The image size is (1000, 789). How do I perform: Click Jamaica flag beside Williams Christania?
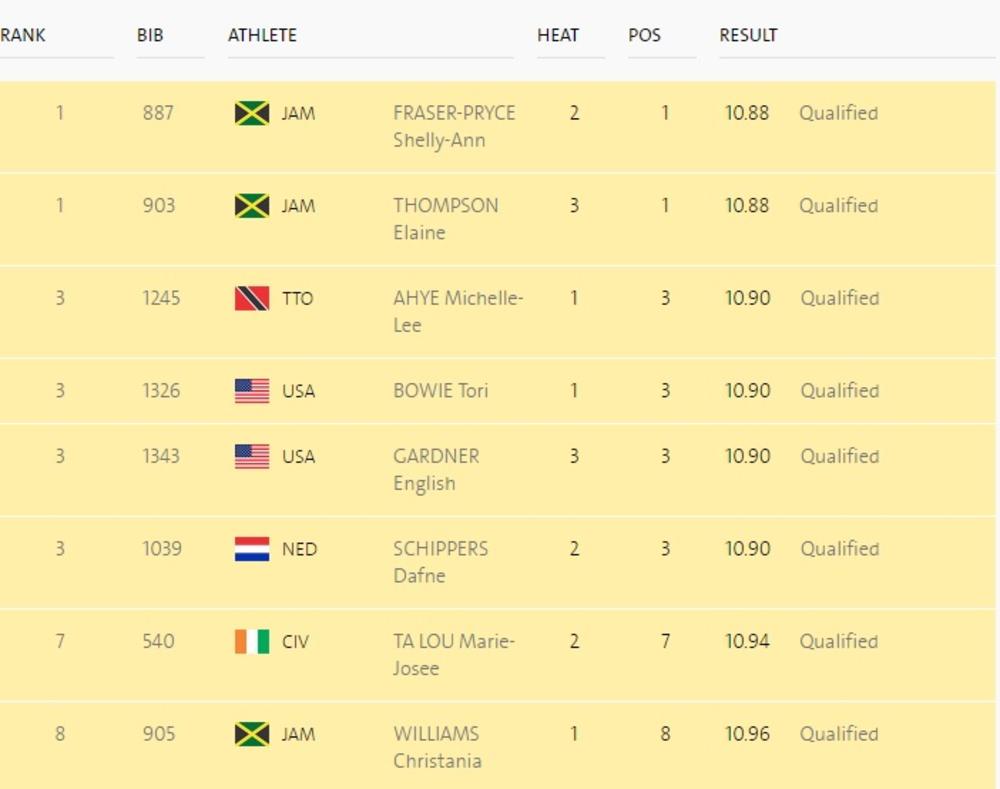coord(252,734)
